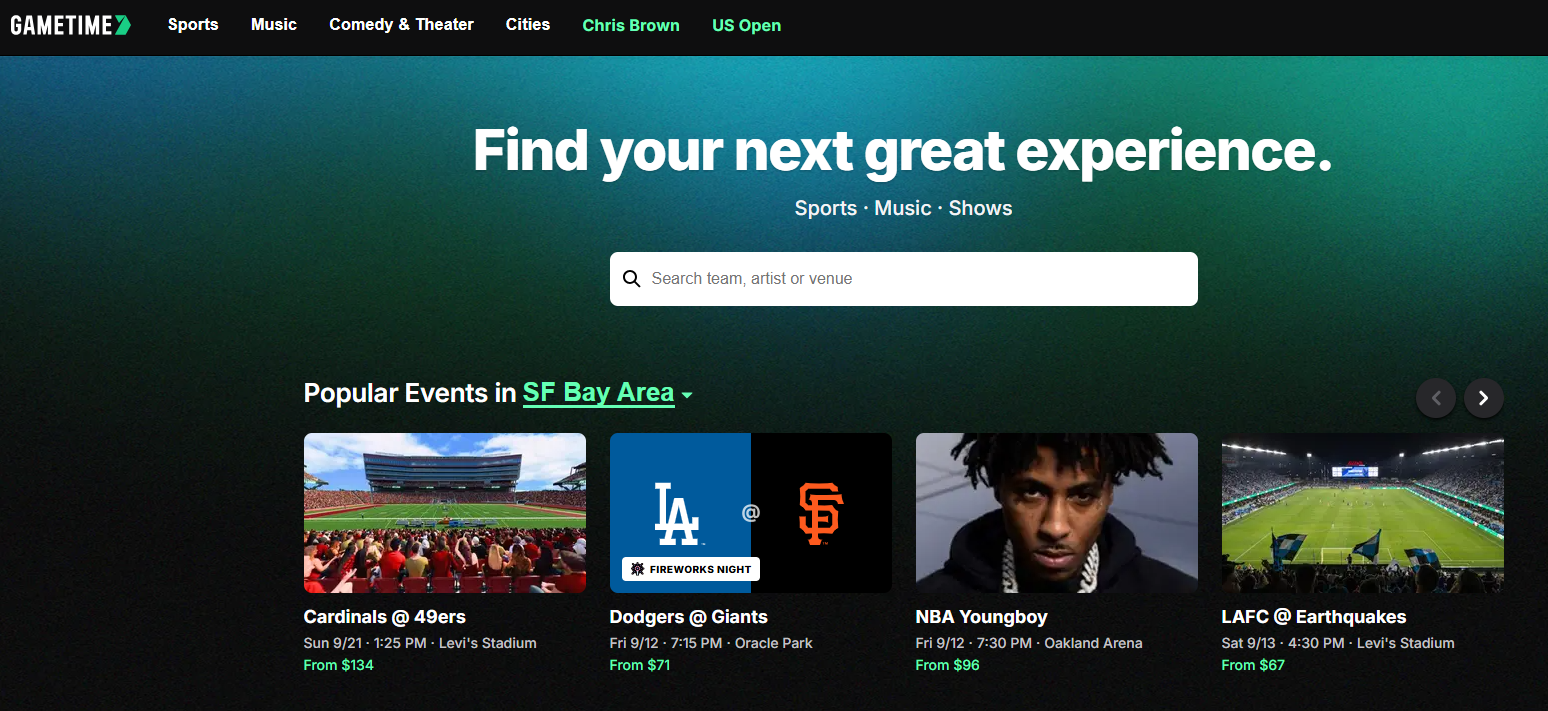Click the 'Find your next great experience.' headline
Viewport: 1548px width, 711px height.
pos(903,151)
